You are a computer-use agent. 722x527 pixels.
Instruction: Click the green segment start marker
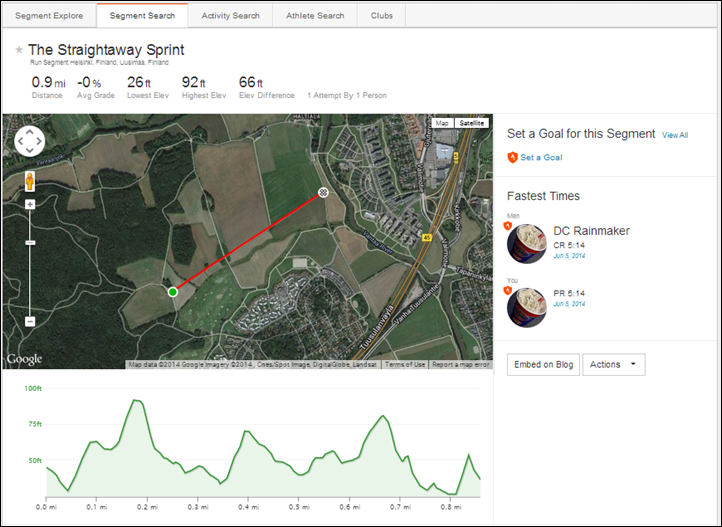(x=173, y=292)
